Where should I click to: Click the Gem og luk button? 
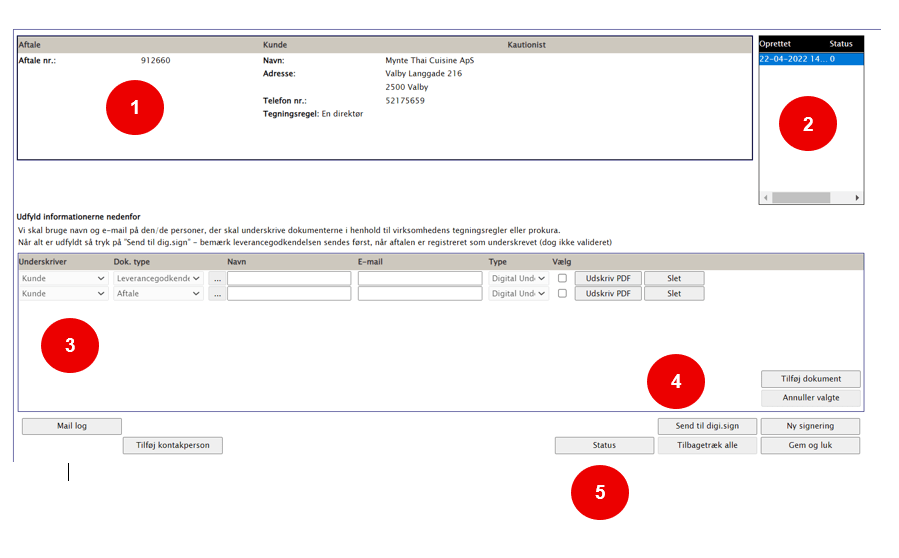coord(810,445)
